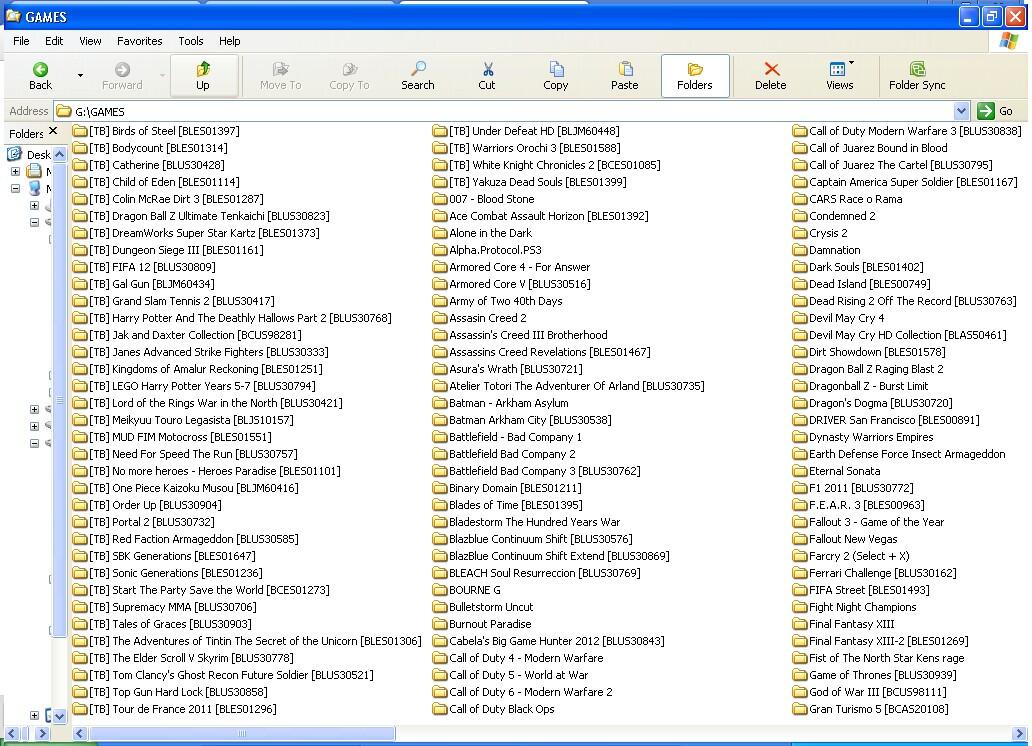
Task: Delete selection with the red X
Action: coord(771,76)
